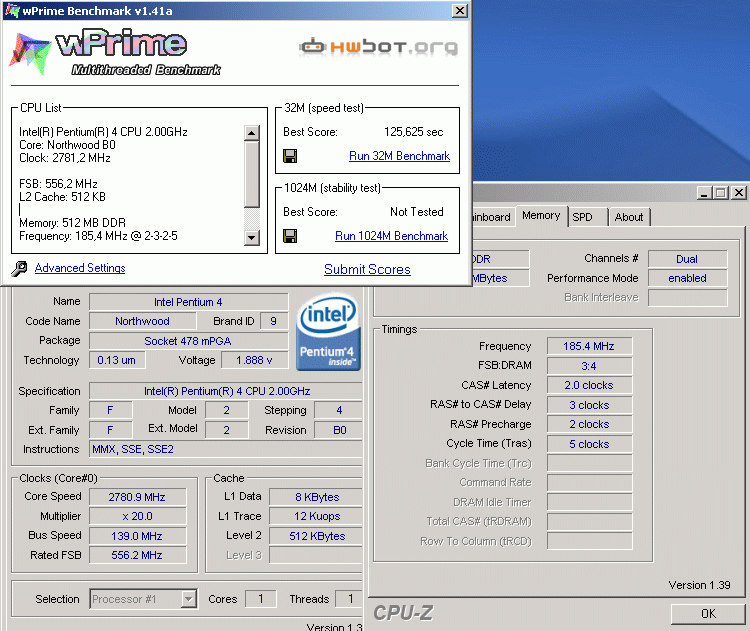Click the Core Speed 2780.9 MHz field
Viewport: 750px width, 631px height.
tap(137, 497)
